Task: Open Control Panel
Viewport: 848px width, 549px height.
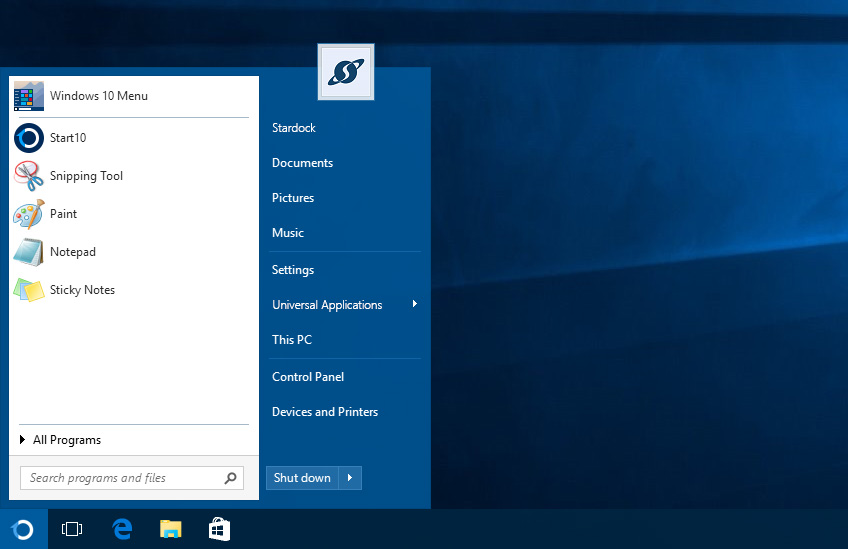Action: coord(308,377)
